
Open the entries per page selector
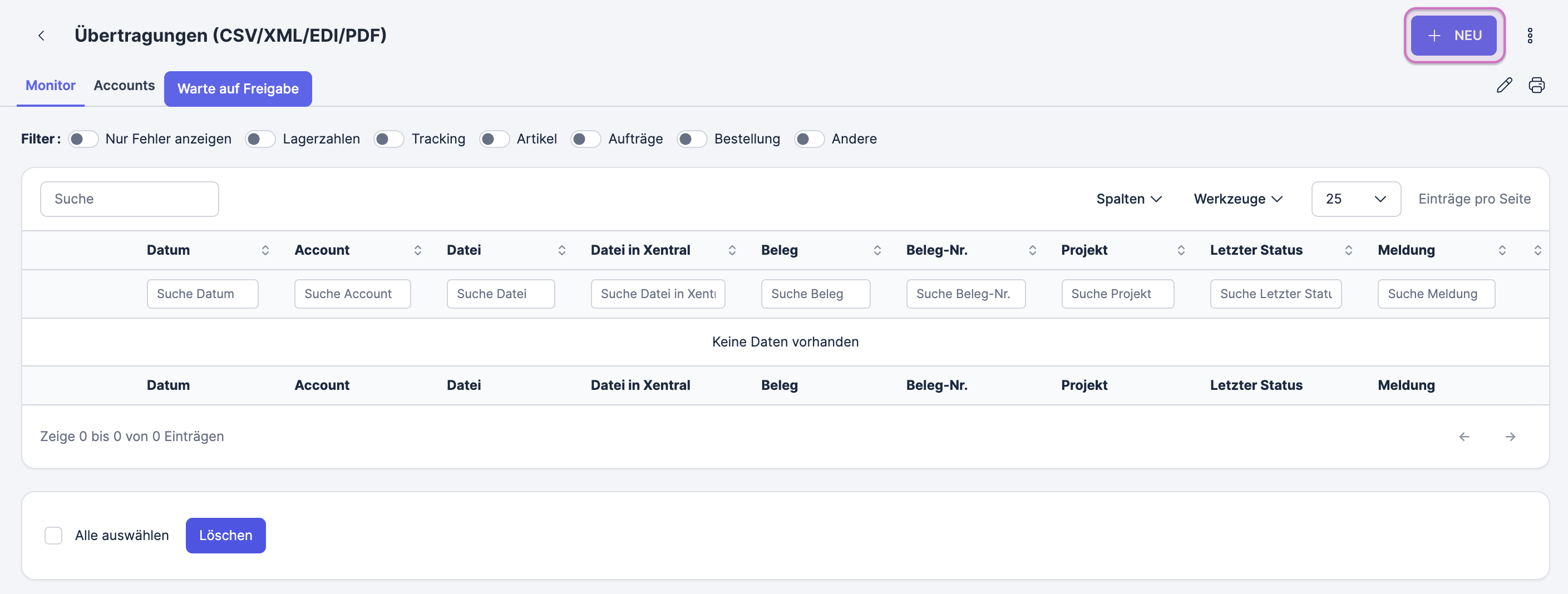(x=1355, y=199)
